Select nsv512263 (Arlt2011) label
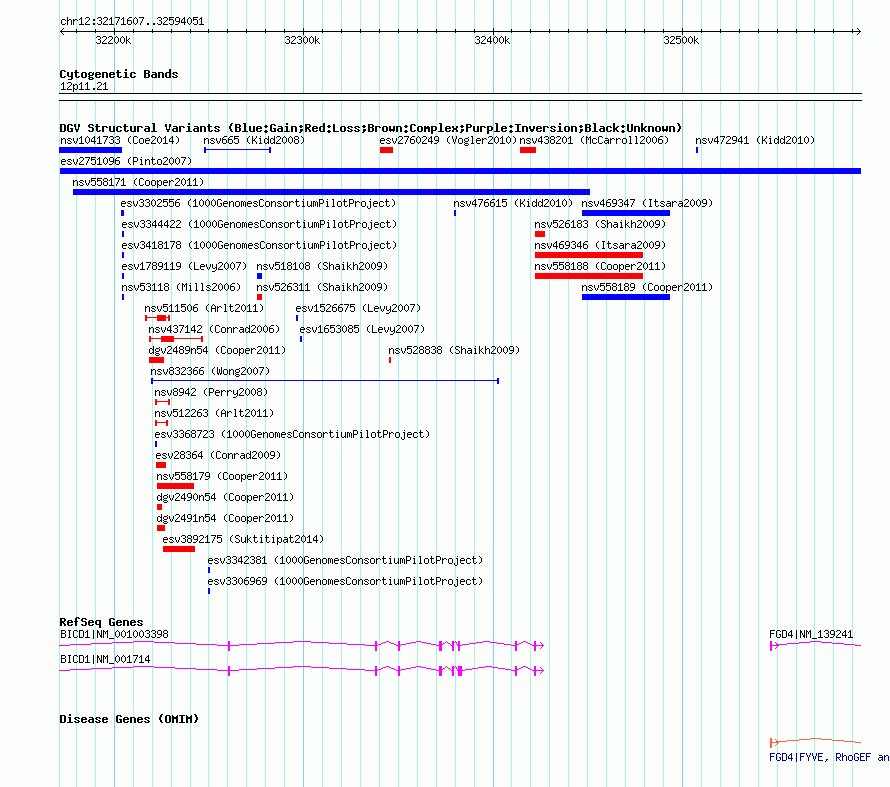This screenshot has width=890, height=787. click(214, 413)
